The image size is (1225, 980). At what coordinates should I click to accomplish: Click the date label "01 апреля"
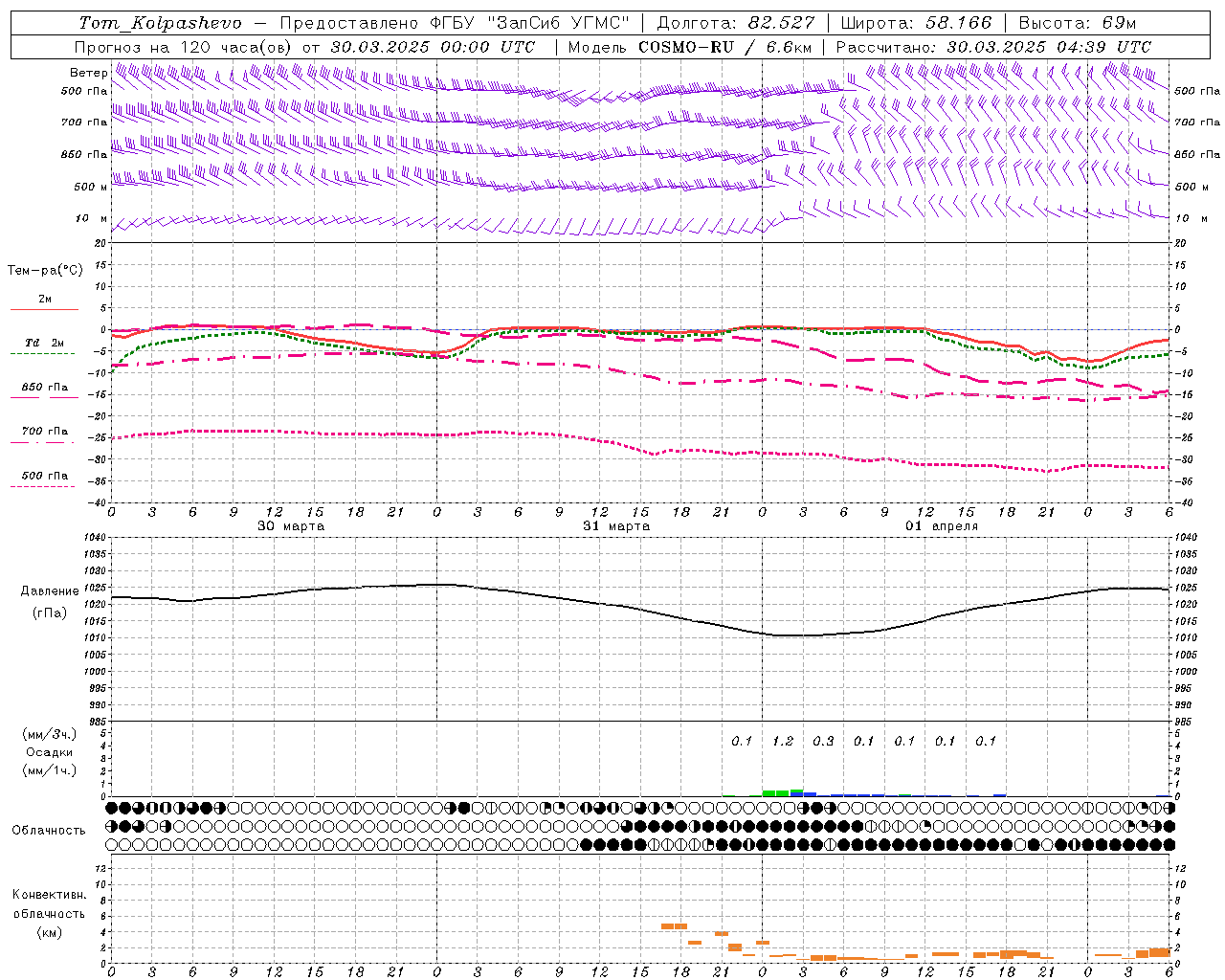click(x=942, y=526)
